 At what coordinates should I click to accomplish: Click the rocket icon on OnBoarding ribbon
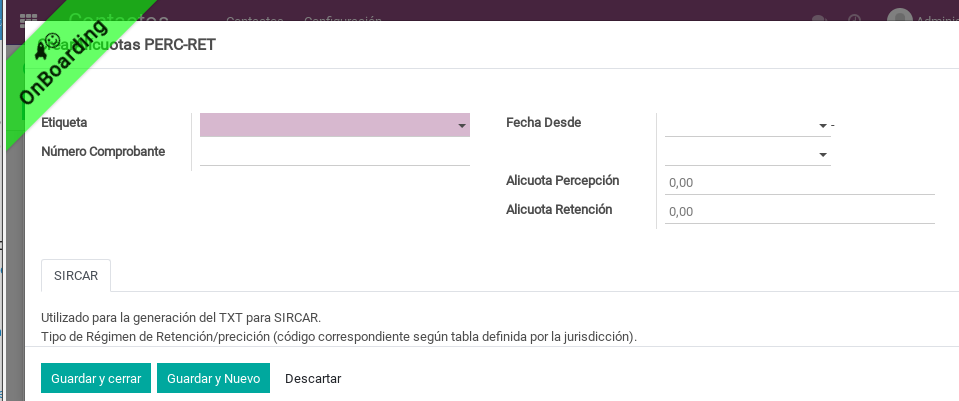[x=41, y=53]
